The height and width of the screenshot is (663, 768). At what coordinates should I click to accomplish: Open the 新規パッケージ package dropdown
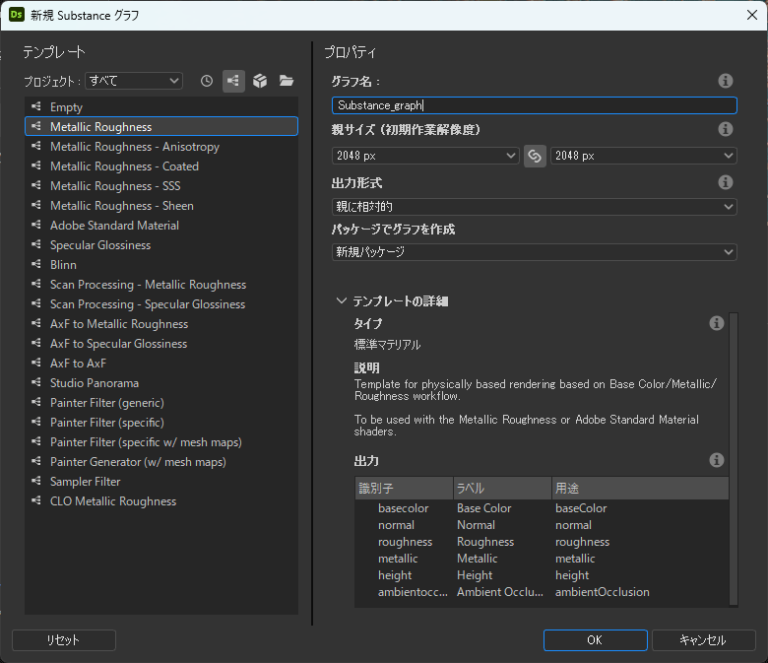(x=534, y=252)
